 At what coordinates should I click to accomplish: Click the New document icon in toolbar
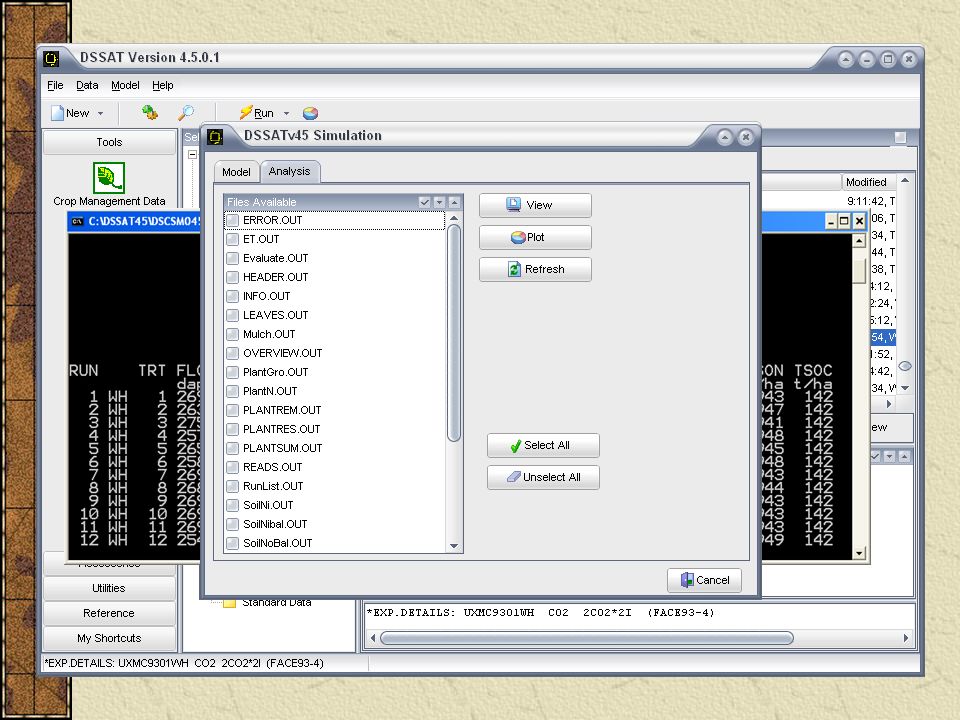pos(57,113)
